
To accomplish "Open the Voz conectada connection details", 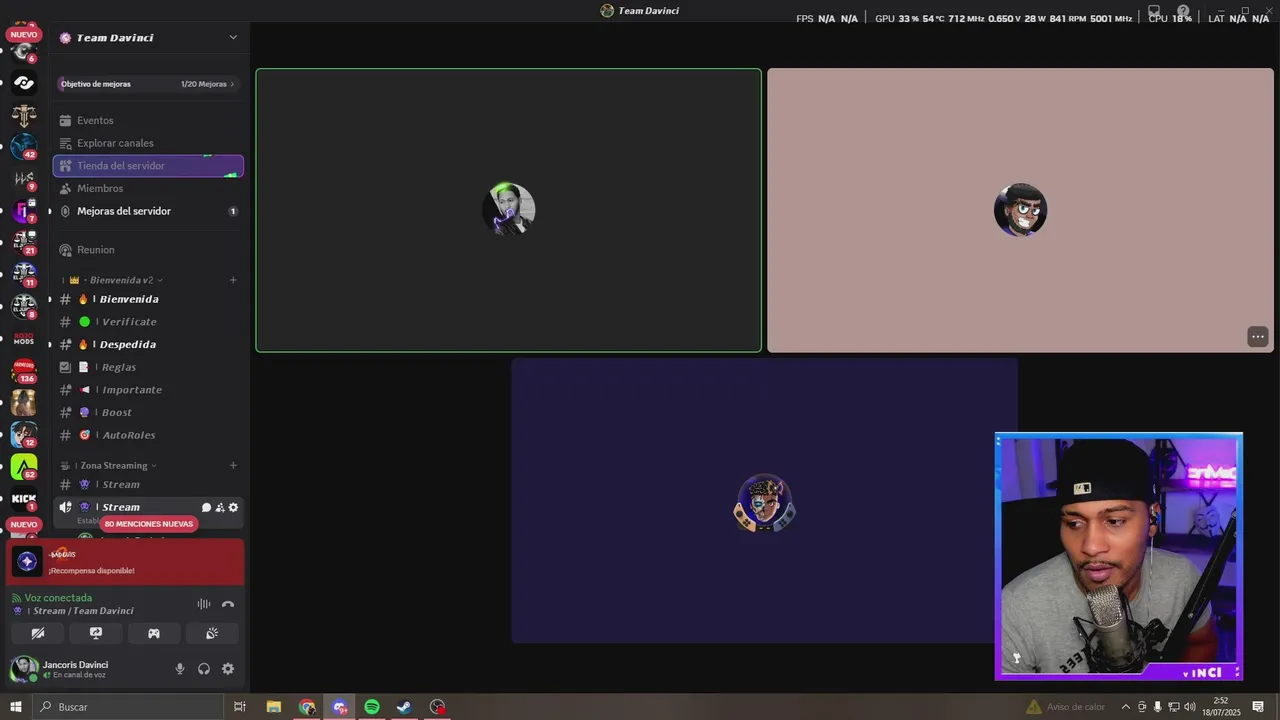I will pyautogui.click(x=58, y=598).
